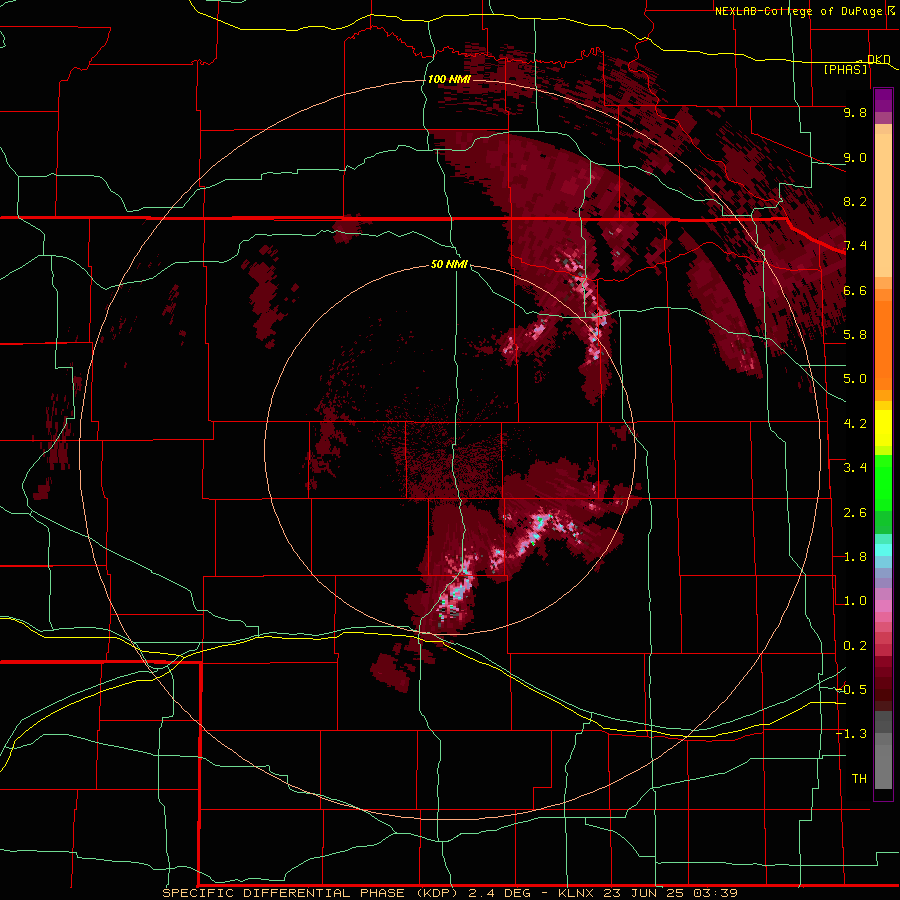
Task: Click the 6.6 legend value
Action: [x=855, y=290]
